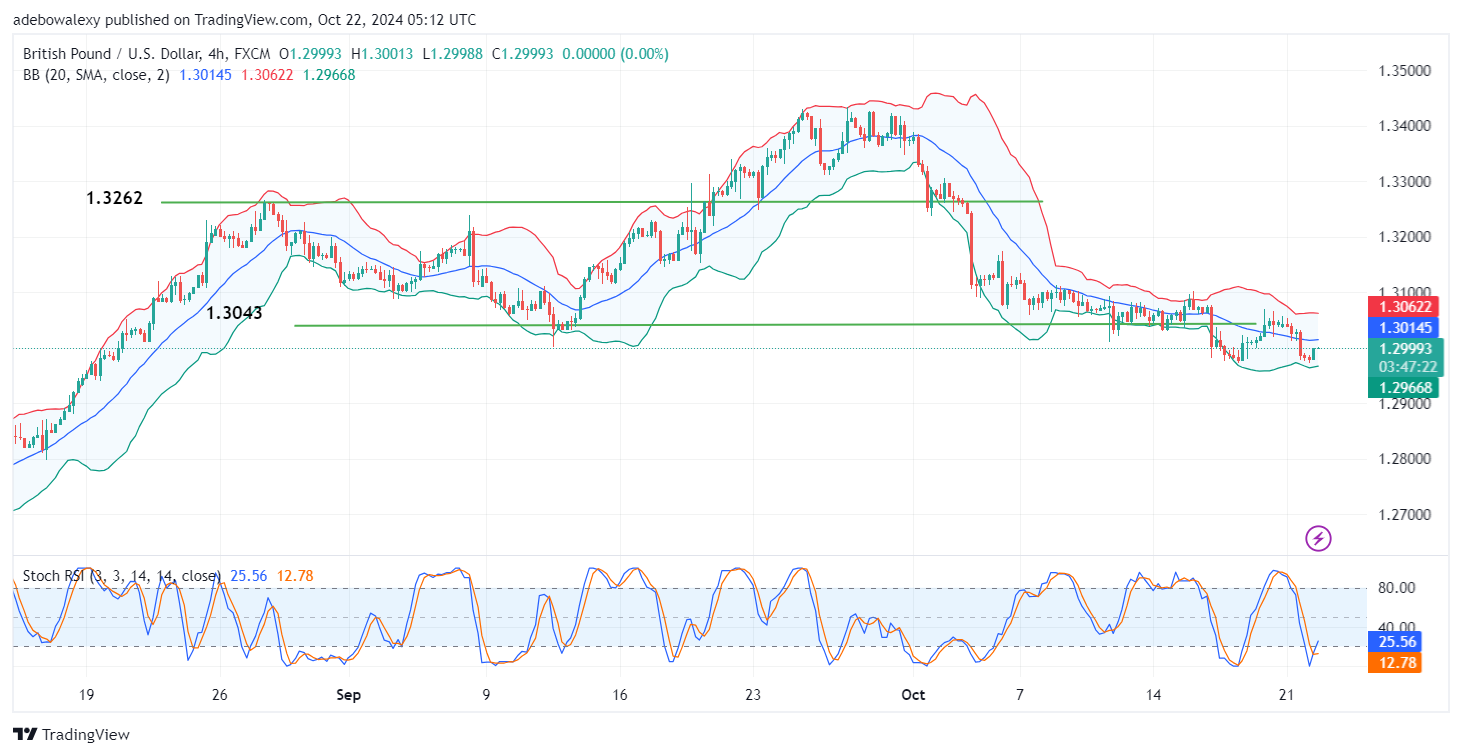Click the orange Stoch RSI value tag 12.78
The height and width of the screenshot is (756, 1462).
tap(1394, 662)
